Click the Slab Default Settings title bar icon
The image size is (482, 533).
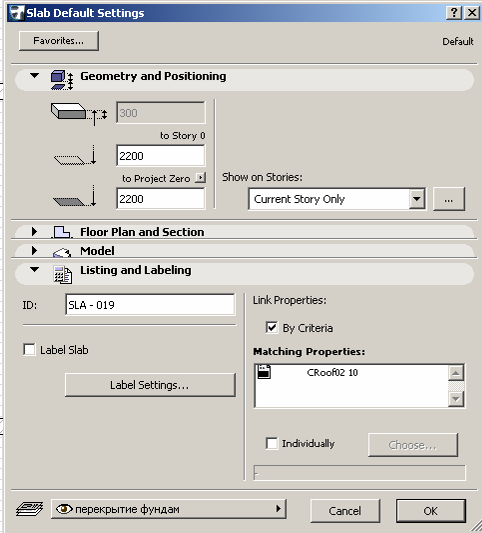coord(16,13)
